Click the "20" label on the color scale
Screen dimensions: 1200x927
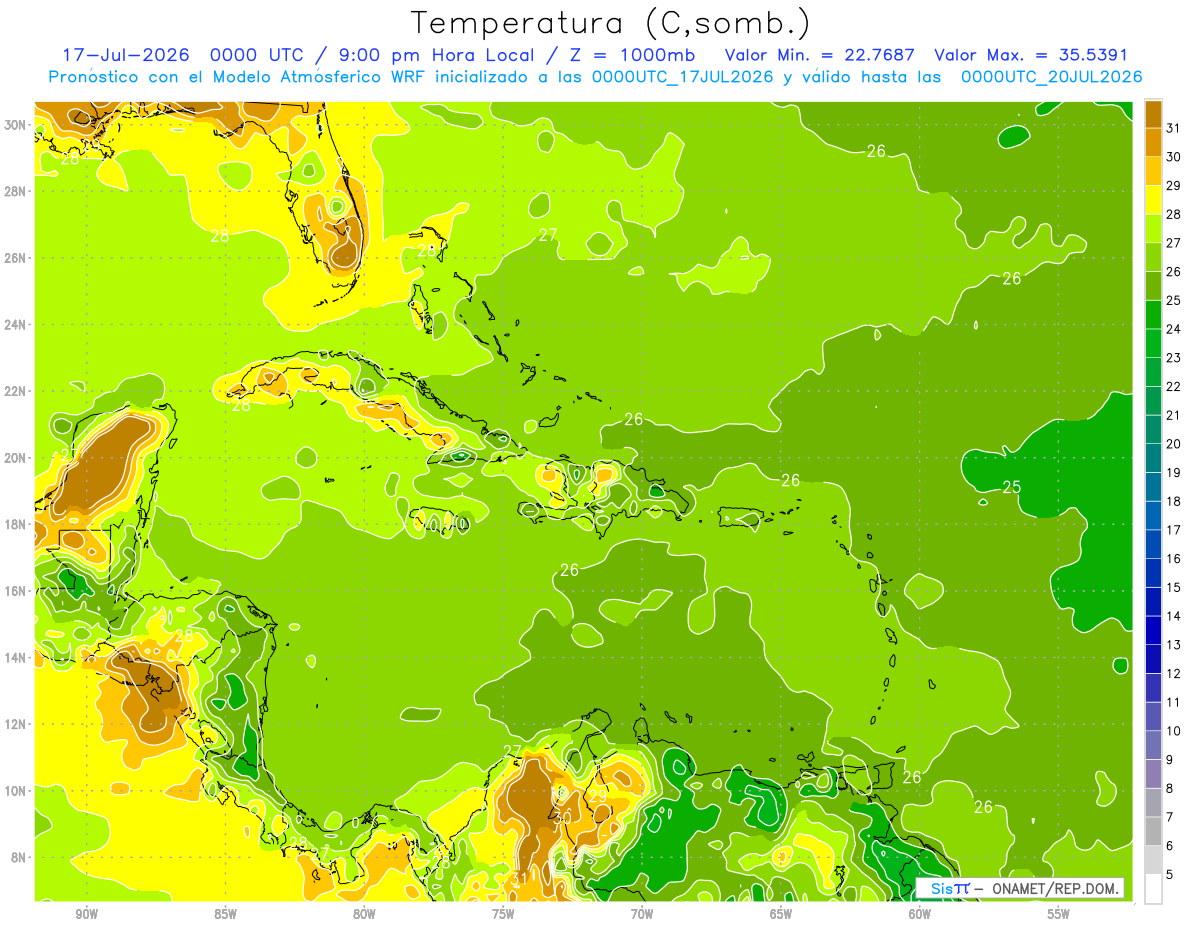pyautogui.click(x=1173, y=444)
